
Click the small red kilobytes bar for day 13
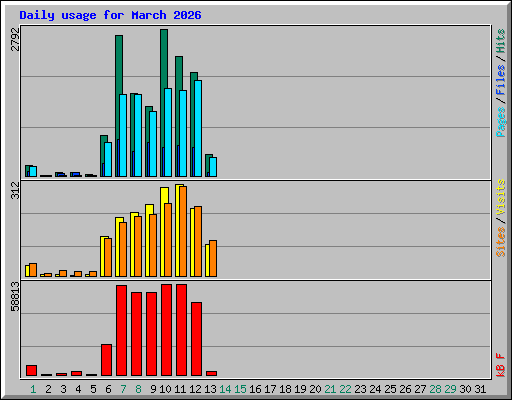click(x=211, y=373)
